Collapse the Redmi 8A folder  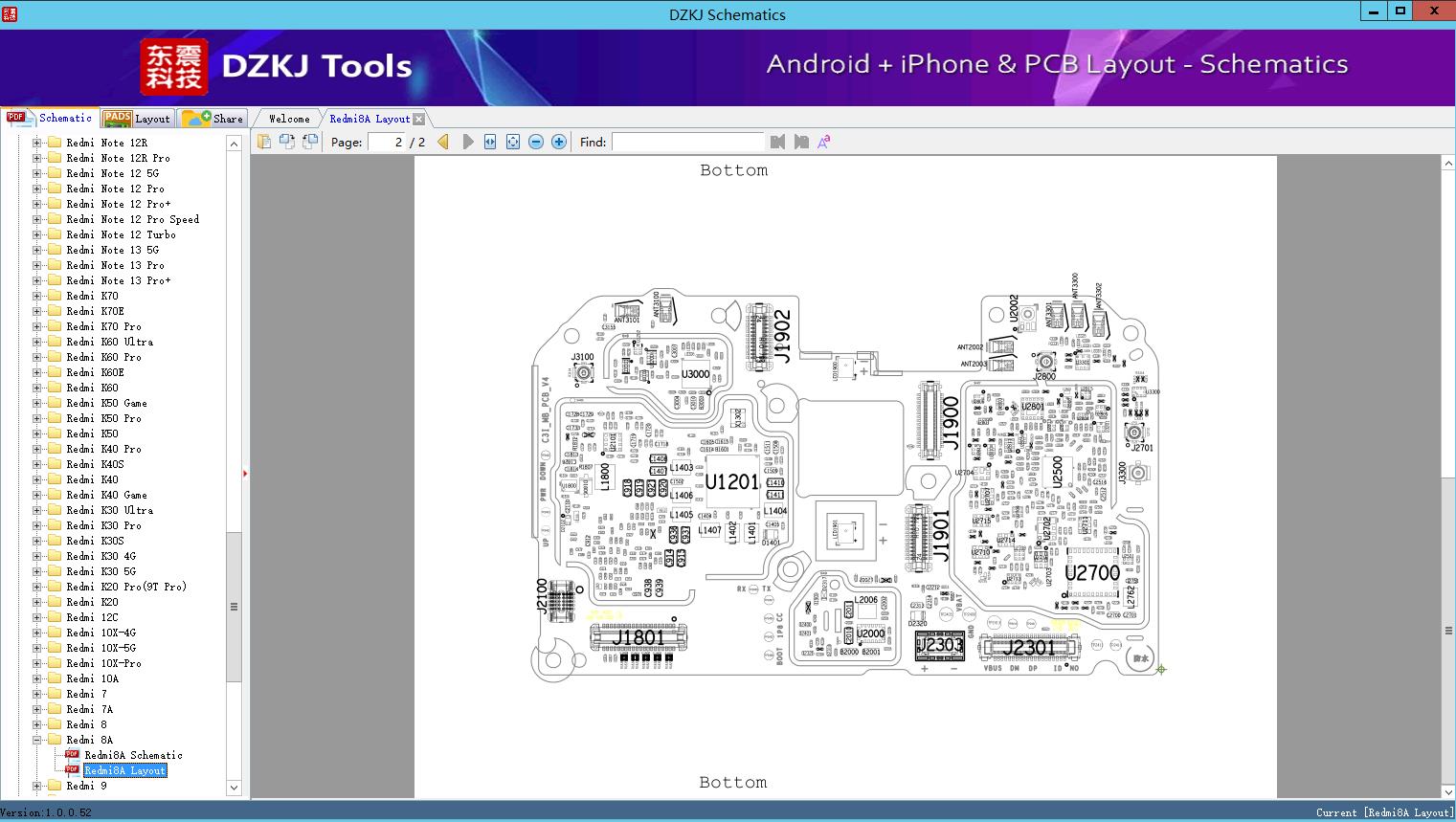(x=37, y=740)
